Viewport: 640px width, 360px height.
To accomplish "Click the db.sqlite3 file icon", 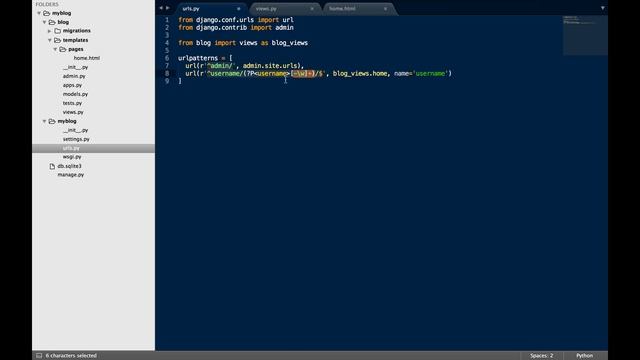I will click(52, 166).
